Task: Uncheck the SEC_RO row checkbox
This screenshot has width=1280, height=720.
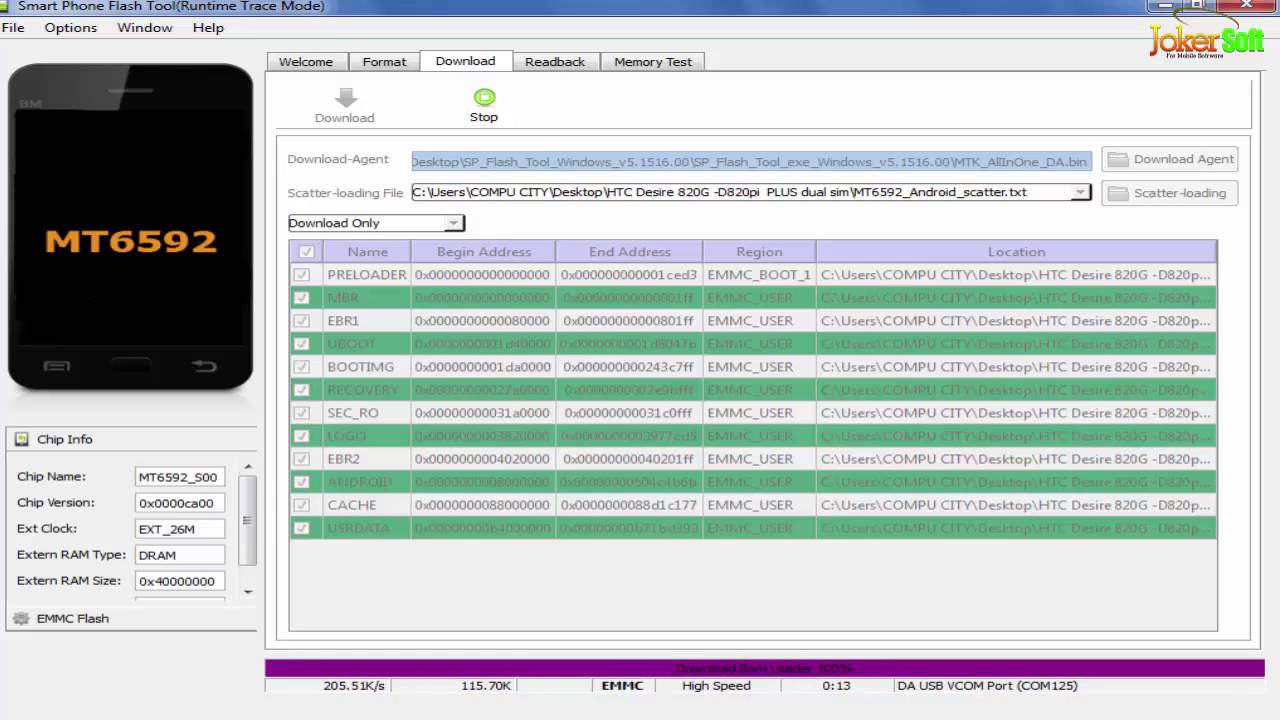Action: [x=302, y=413]
